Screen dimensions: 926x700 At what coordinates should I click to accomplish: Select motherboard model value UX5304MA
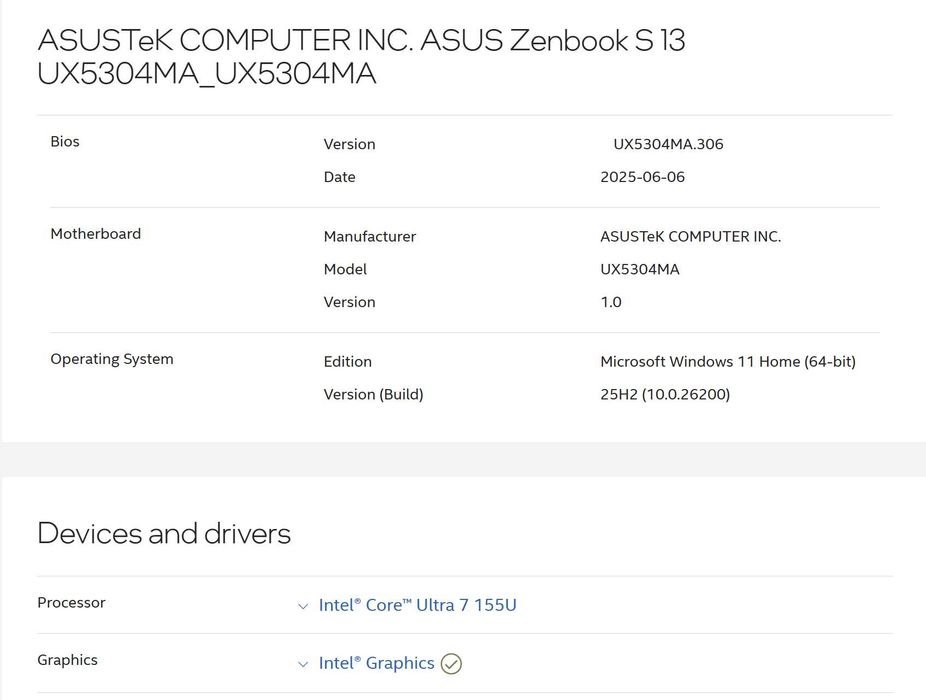pos(640,269)
